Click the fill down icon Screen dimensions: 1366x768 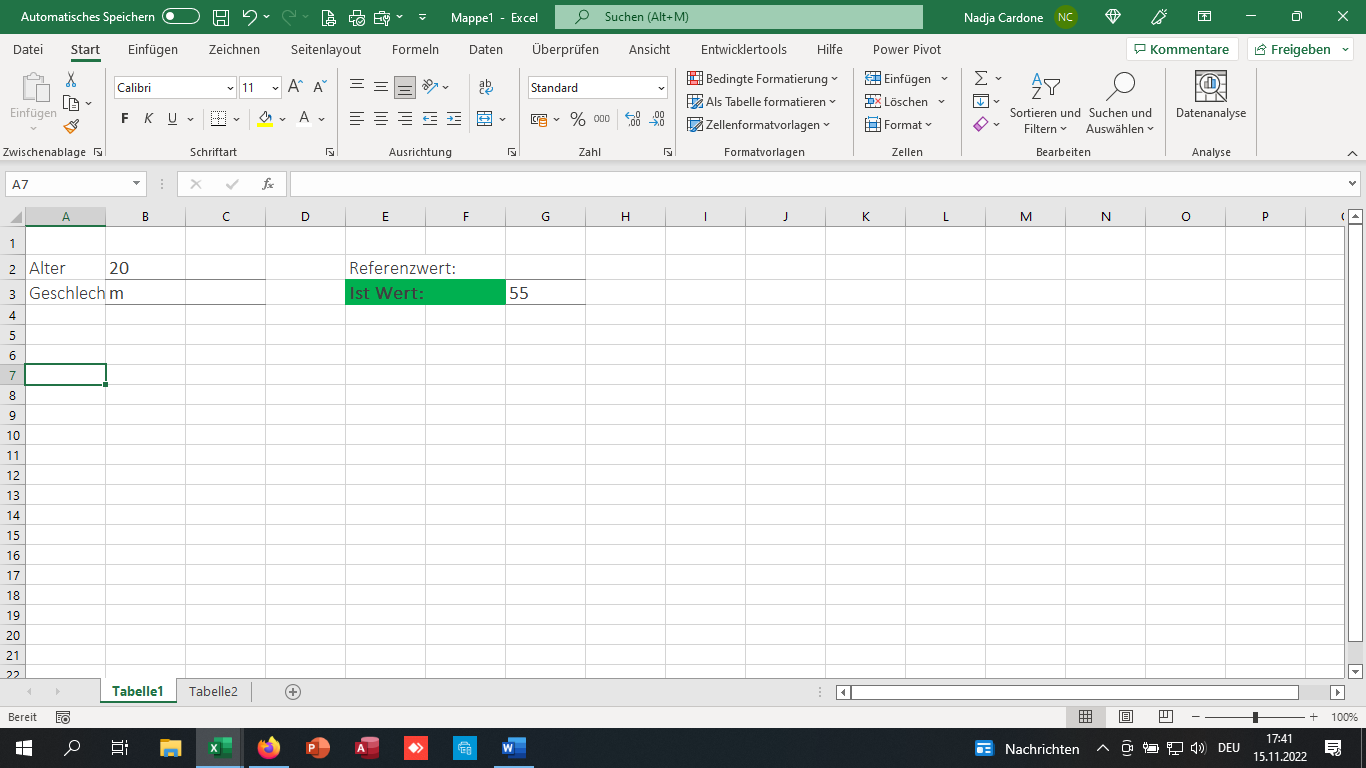tap(981, 101)
